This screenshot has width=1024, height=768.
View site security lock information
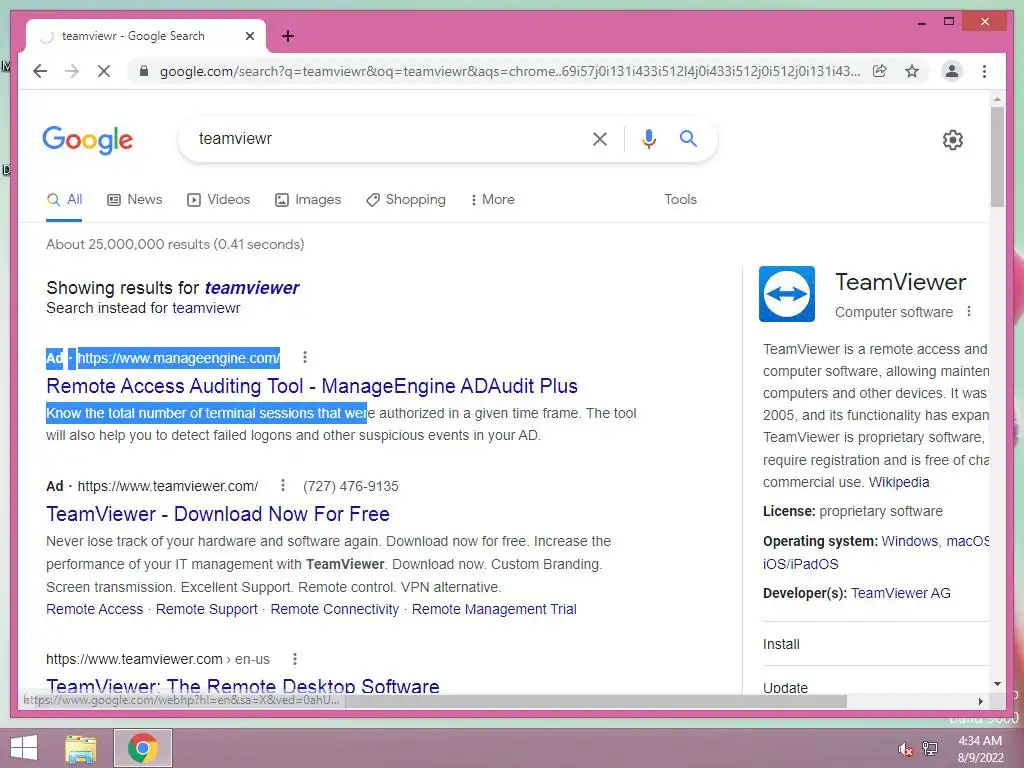pos(144,71)
